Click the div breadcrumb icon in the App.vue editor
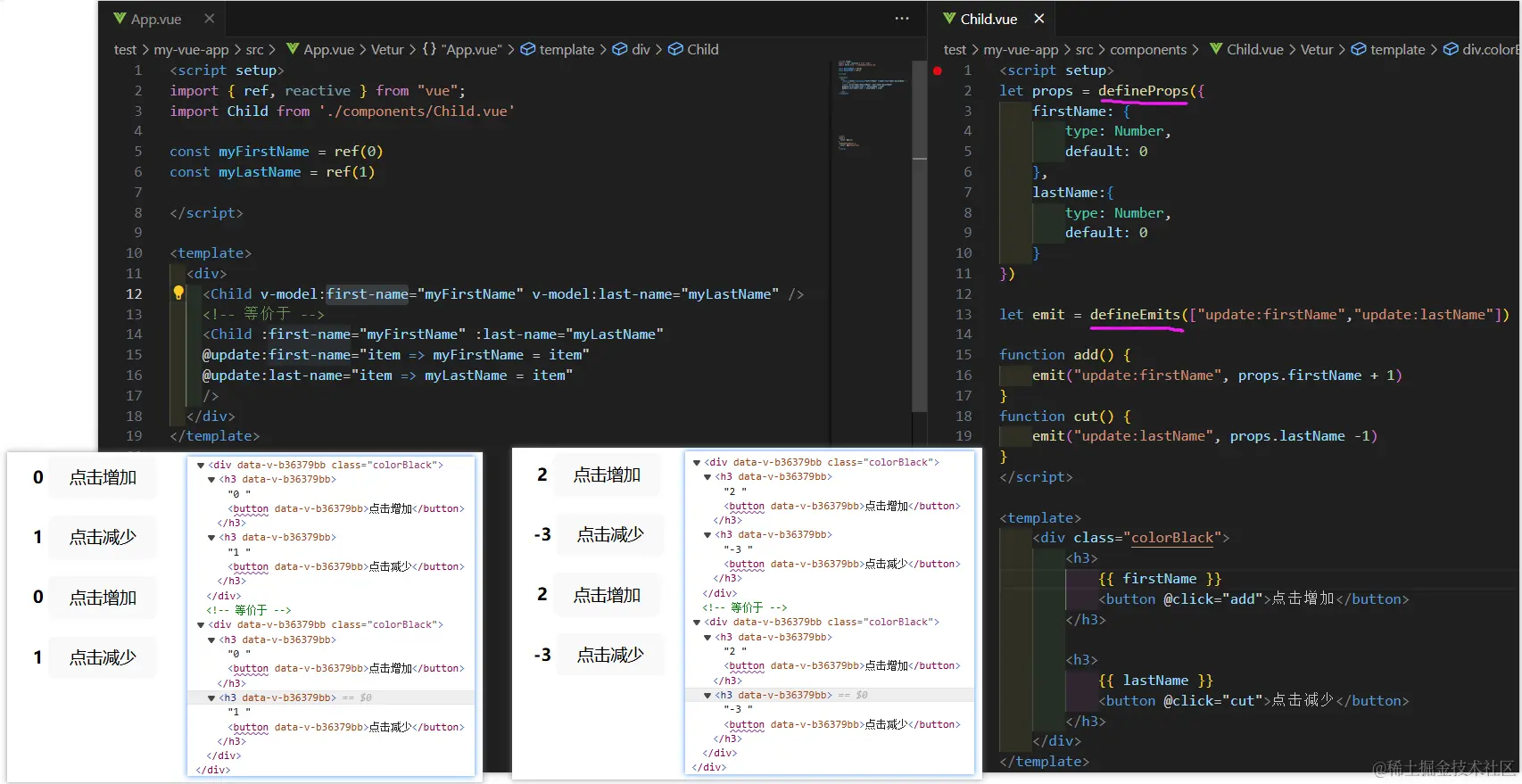Viewport: 1522px width, 784px height. pos(620,49)
